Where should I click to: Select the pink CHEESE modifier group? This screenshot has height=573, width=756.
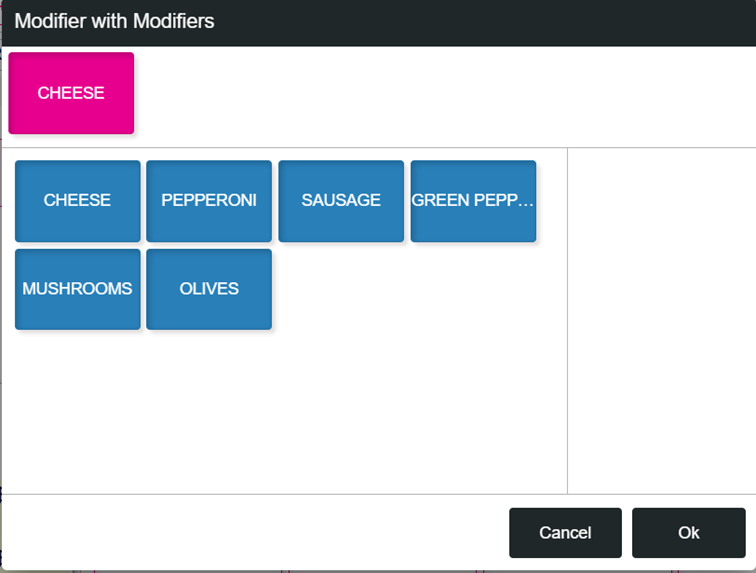(71, 93)
